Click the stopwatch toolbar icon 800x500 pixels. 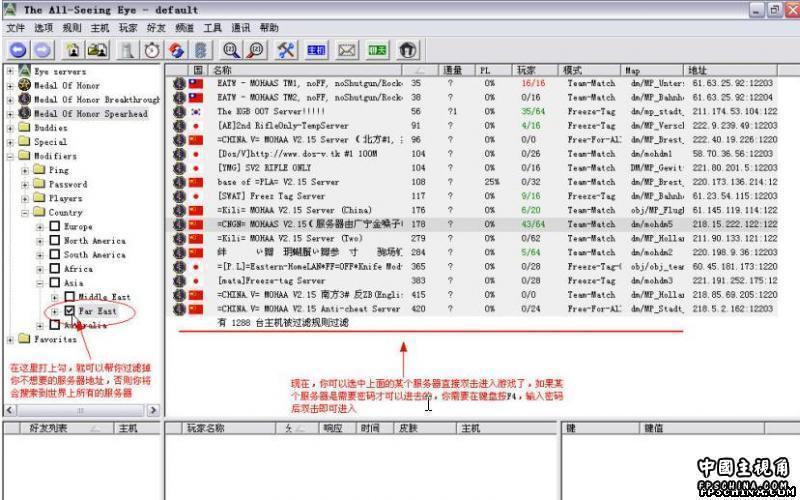coord(152,50)
